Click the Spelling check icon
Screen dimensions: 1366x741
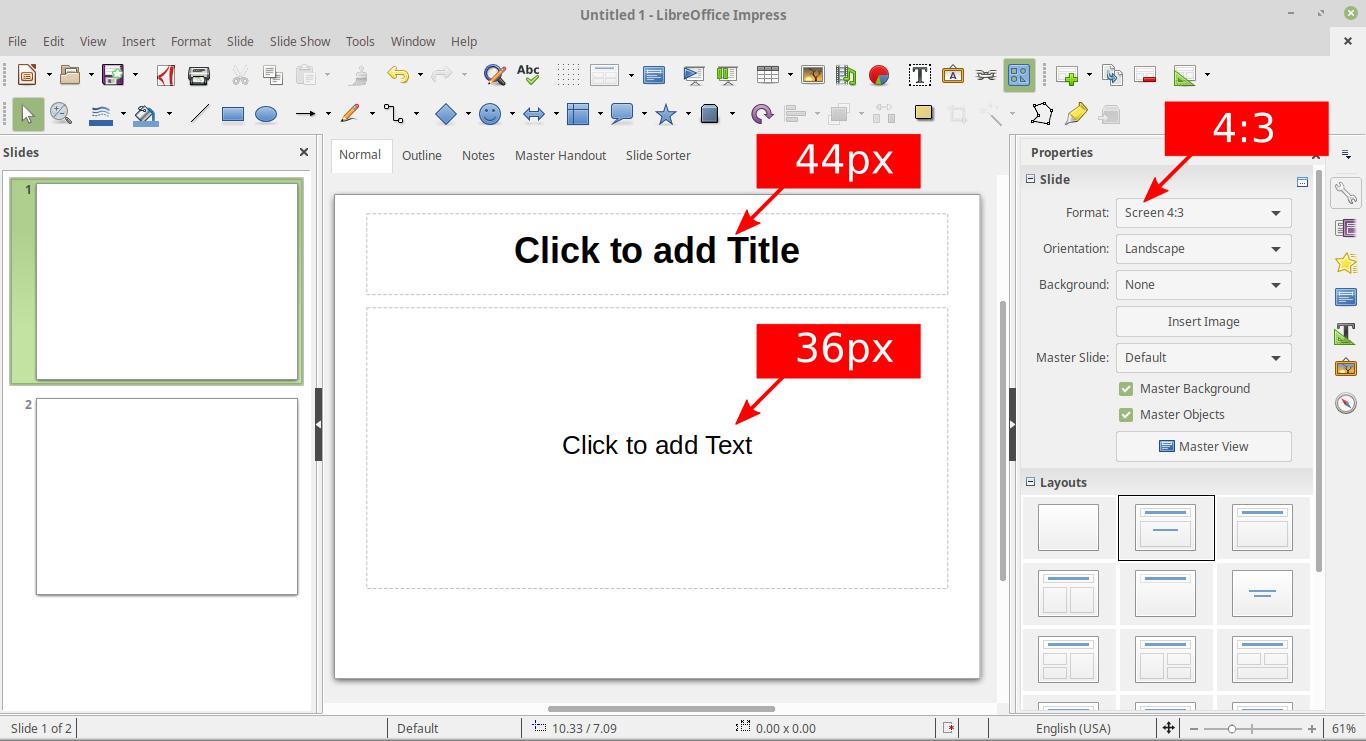coord(528,75)
